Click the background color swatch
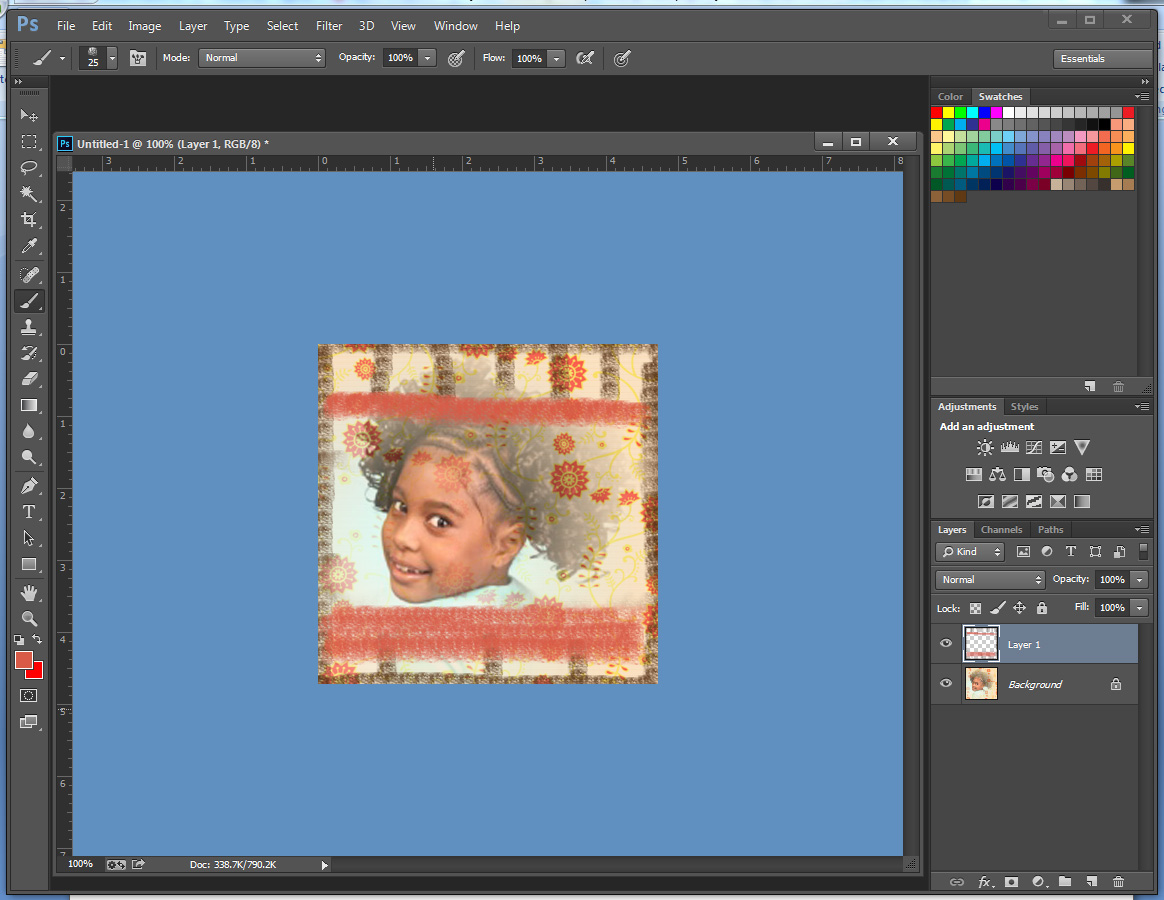 tap(36, 672)
